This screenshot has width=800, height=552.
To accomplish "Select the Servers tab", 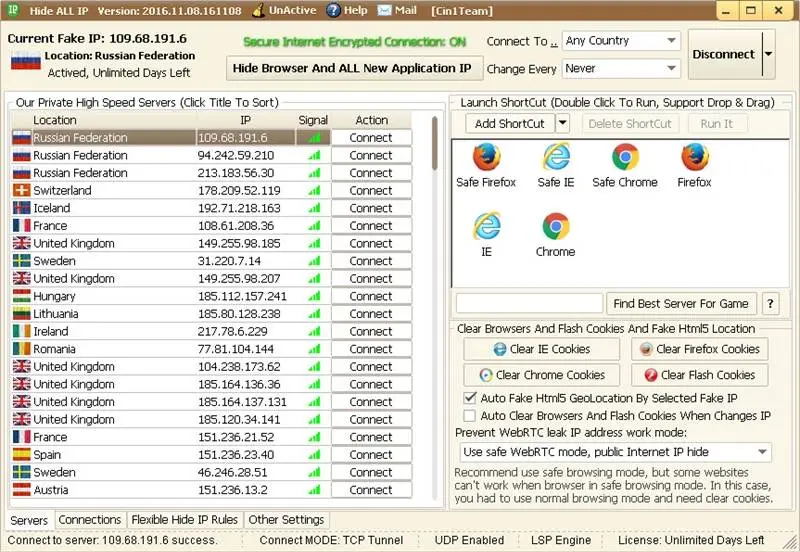I will (29, 520).
